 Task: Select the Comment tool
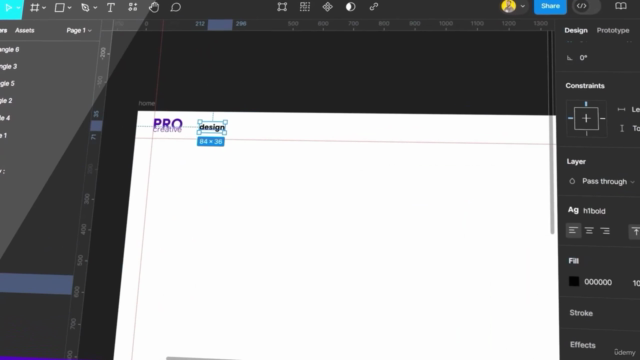pos(176,7)
